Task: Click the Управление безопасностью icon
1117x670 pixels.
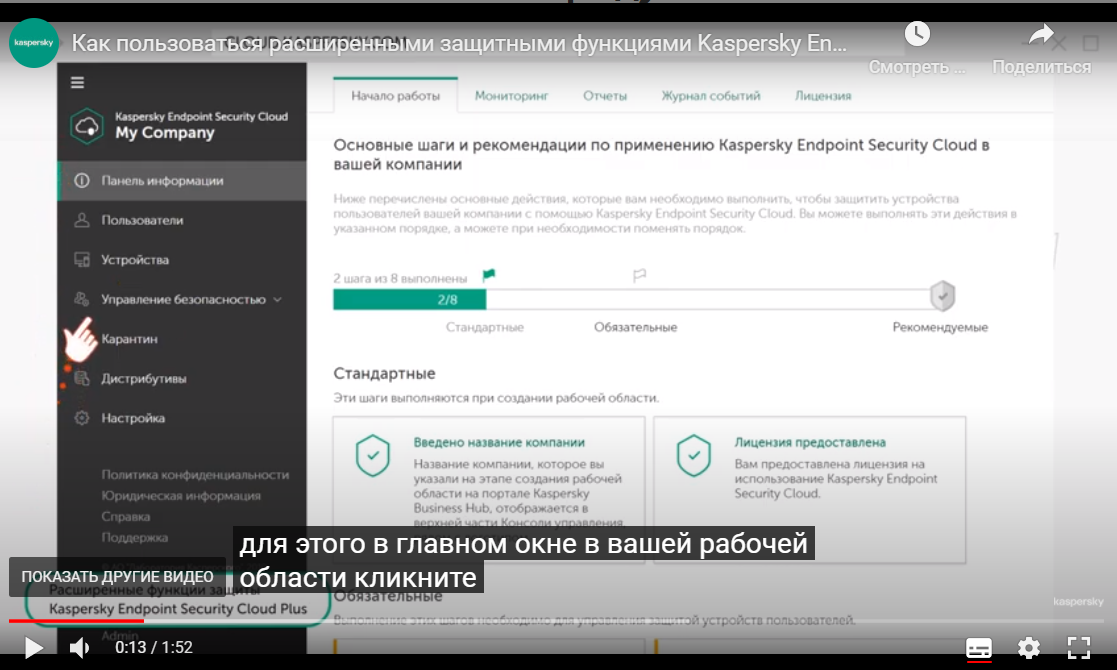Action: pyautogui.click(x=82, y=299)
